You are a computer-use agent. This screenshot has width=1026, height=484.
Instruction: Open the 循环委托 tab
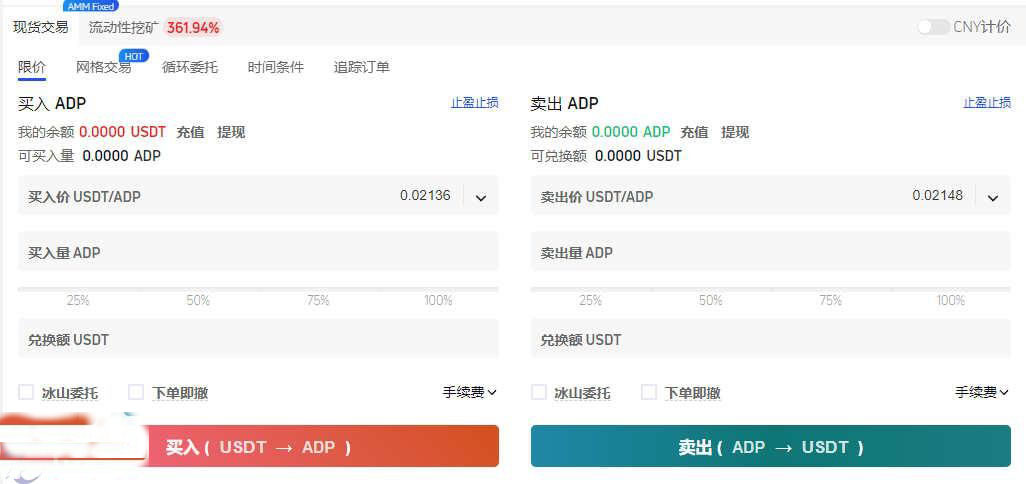190,68
